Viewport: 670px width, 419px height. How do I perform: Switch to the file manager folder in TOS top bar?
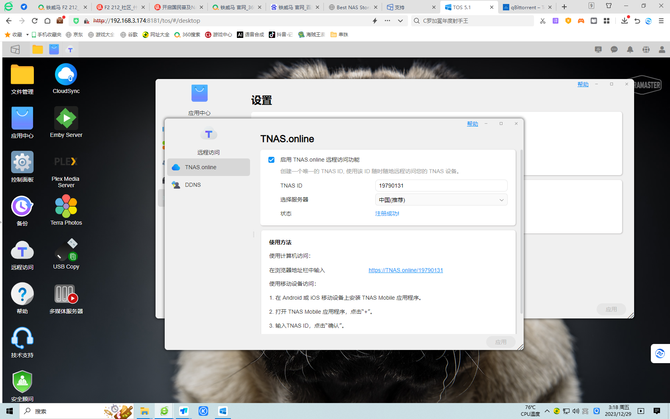pos(38,50)
